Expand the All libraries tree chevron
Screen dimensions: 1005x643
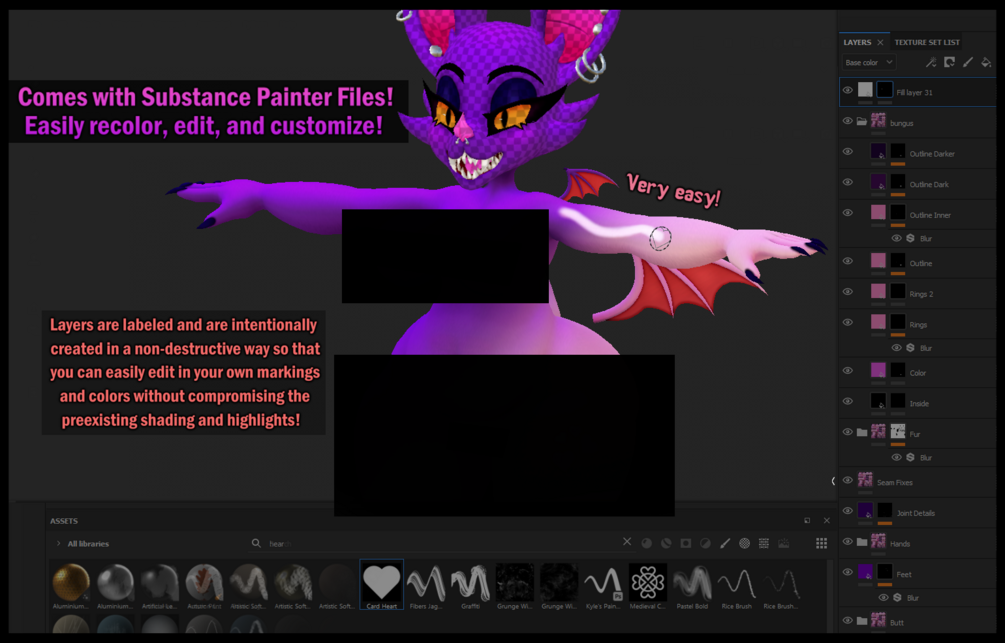click(x=58, y=543)
